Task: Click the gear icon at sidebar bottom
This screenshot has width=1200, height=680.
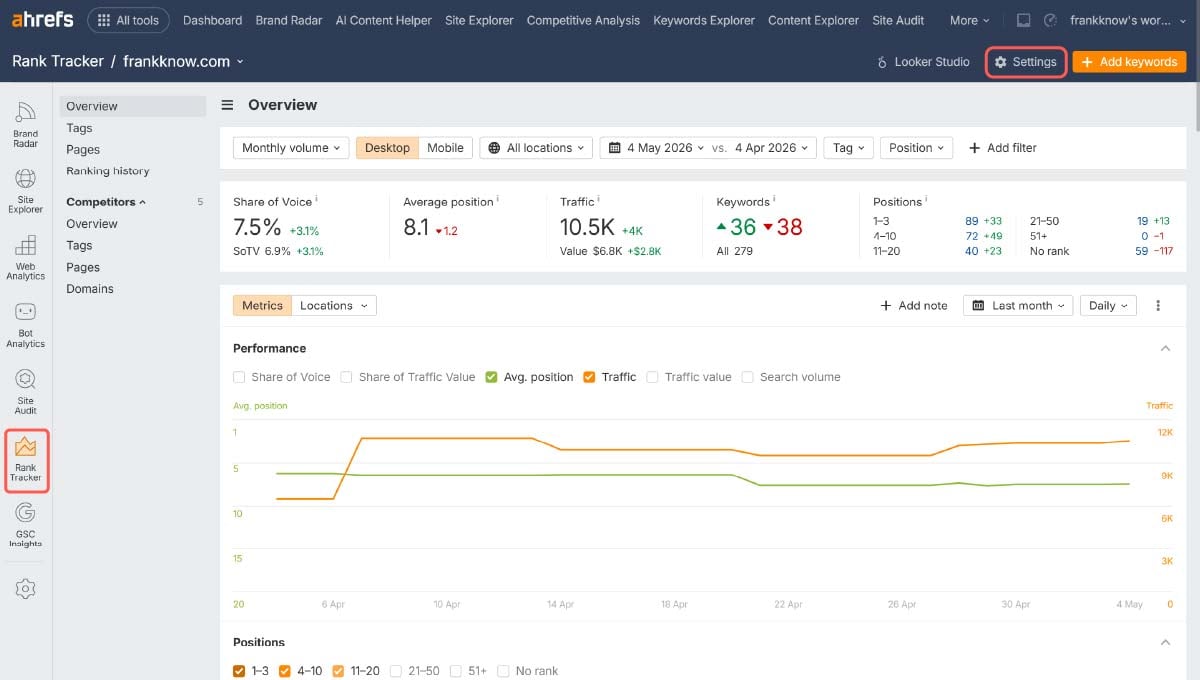Action: pos(25,589)
